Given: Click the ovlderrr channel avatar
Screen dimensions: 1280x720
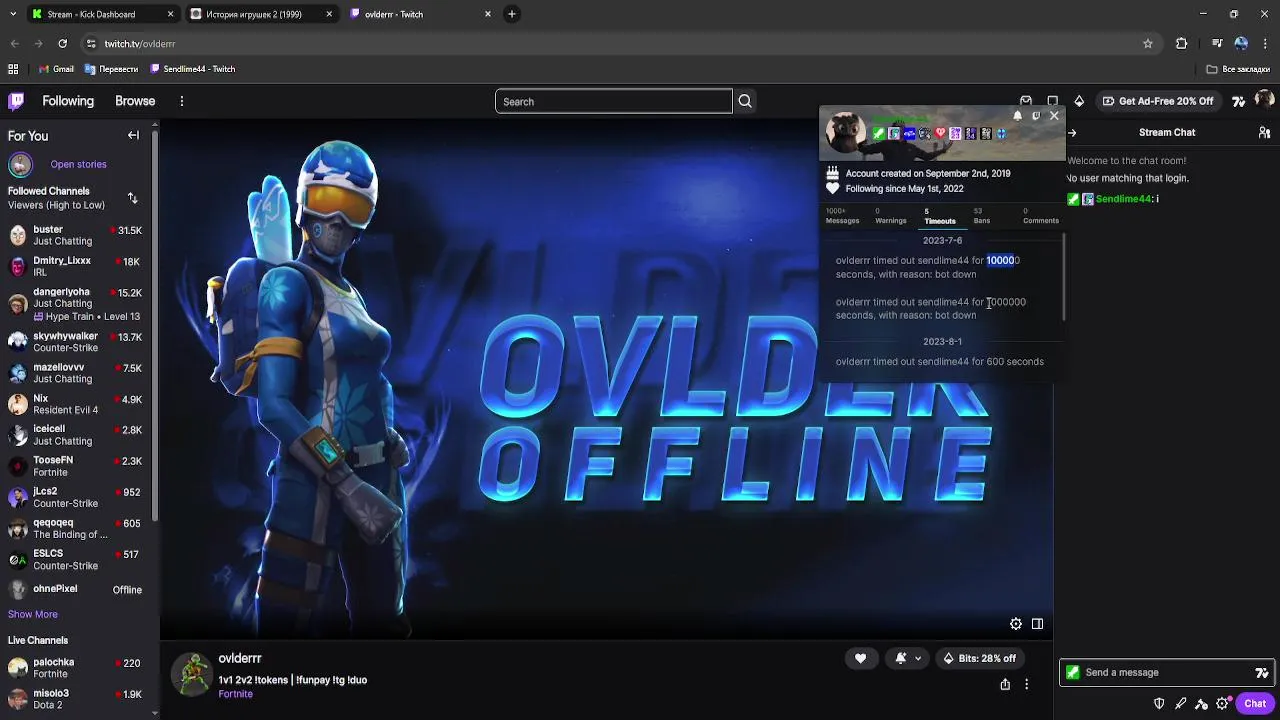Looking at the screenshot, I should coord(192,674).
